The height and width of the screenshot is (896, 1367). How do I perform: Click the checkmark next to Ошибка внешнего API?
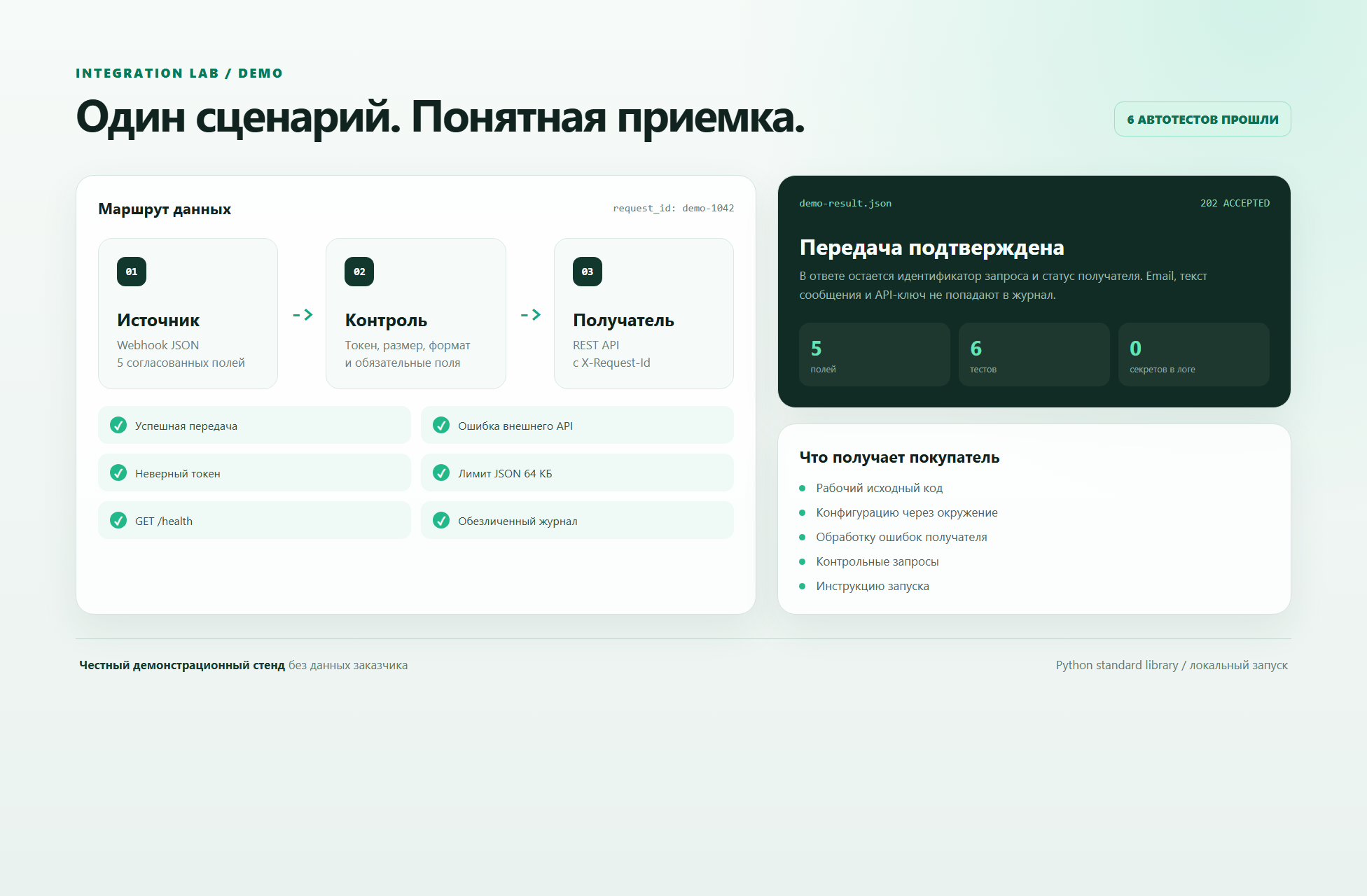441,425
